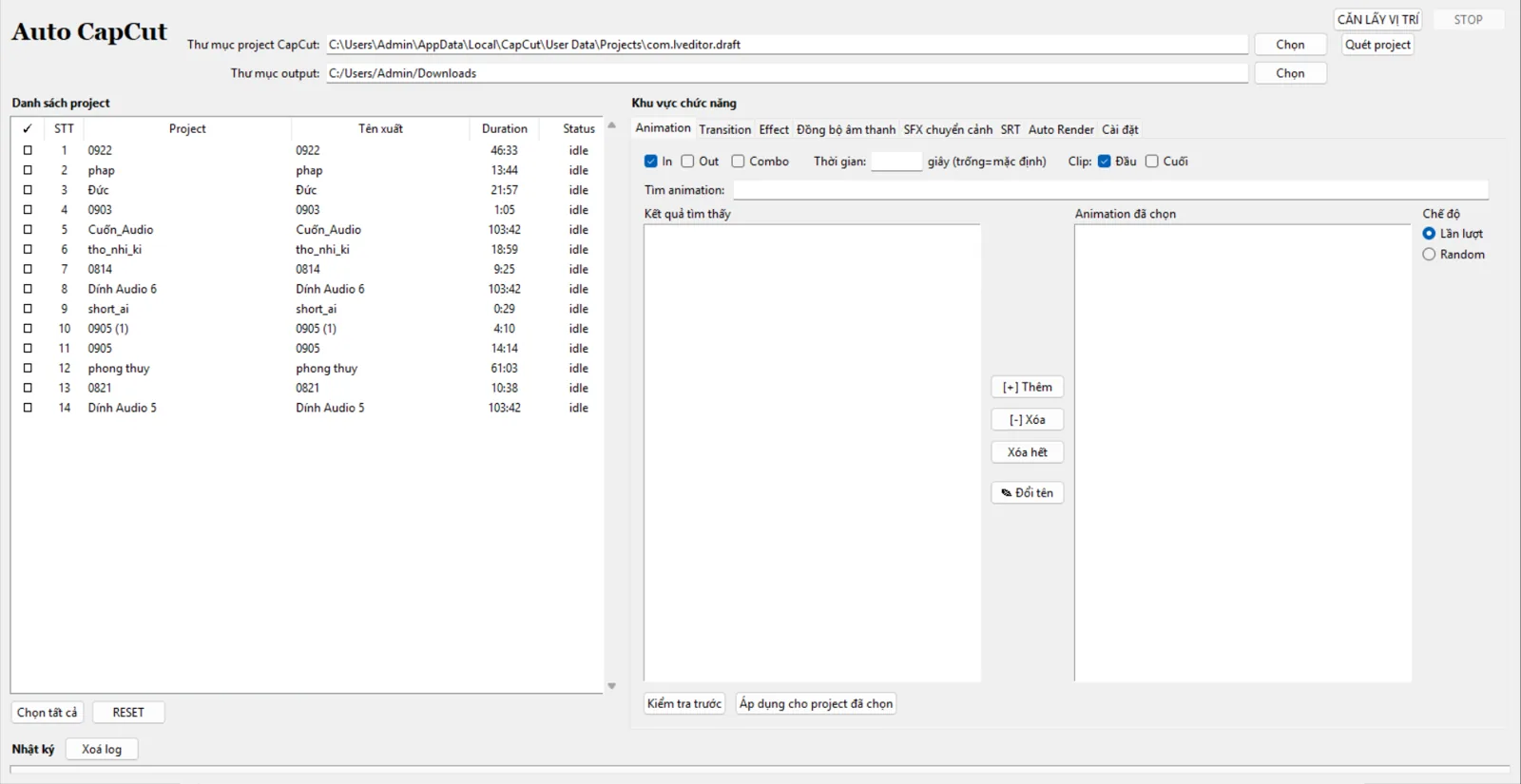Enable the Out animation checkbox

(x=687, y=162)
